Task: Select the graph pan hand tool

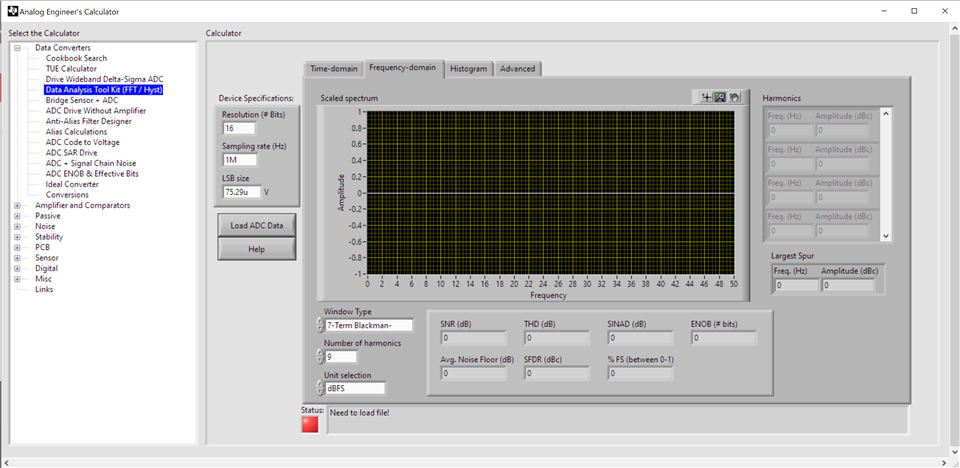Action: [735, 97]
